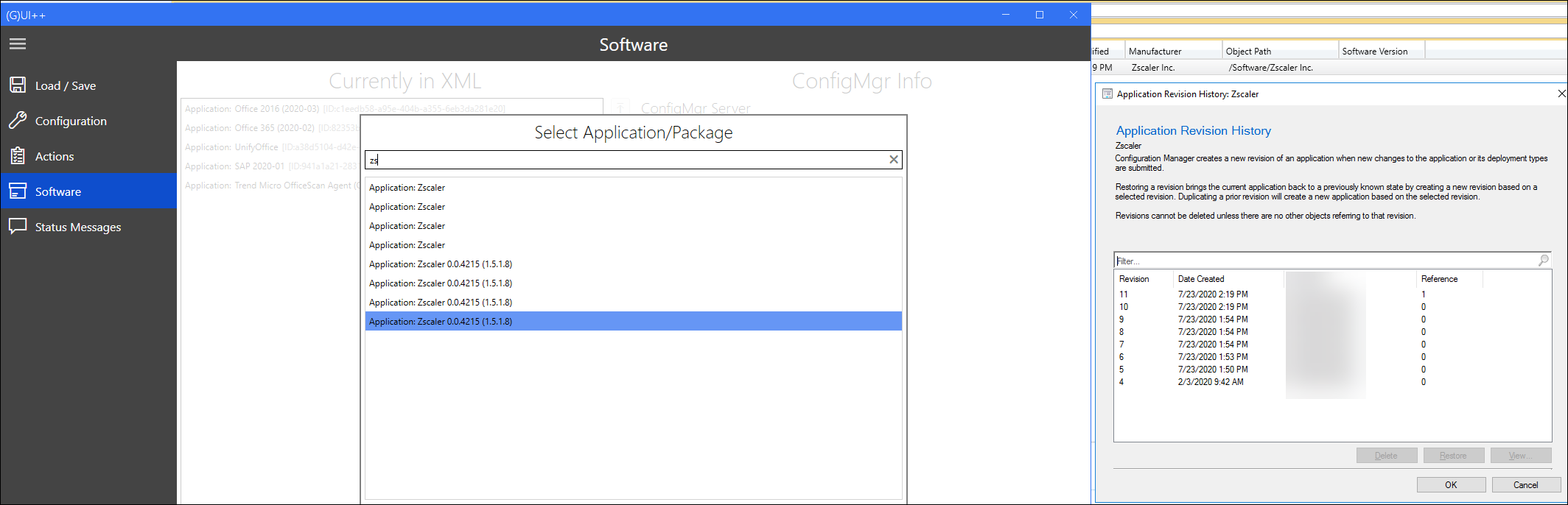Screen dimensions: 1568x505
Task: Select third 'Zscaler 0.0.4215 (1.5.1.8)' row
Action: tap(634, 303)
